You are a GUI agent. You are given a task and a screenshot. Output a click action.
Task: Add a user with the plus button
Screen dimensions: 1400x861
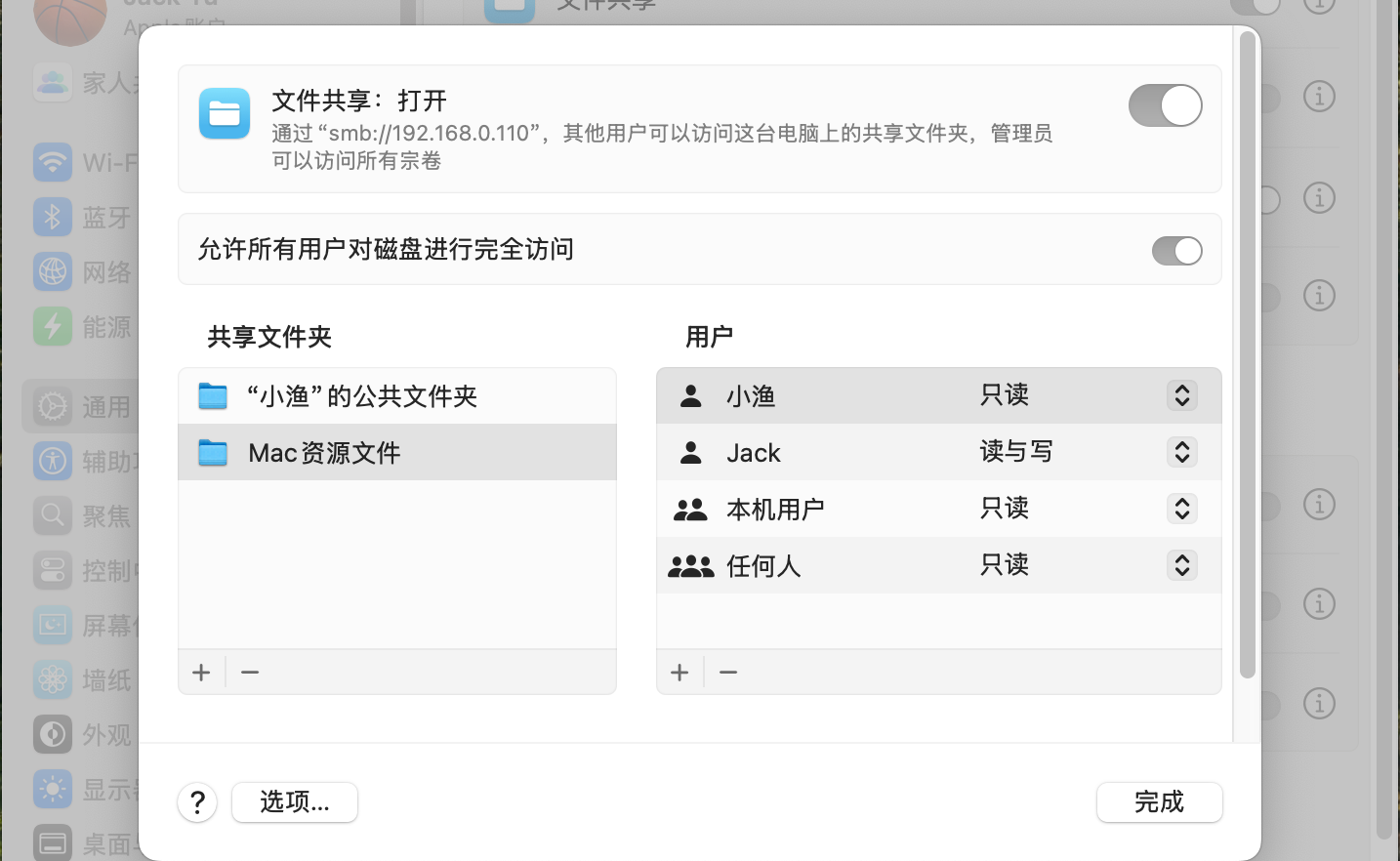679,673
